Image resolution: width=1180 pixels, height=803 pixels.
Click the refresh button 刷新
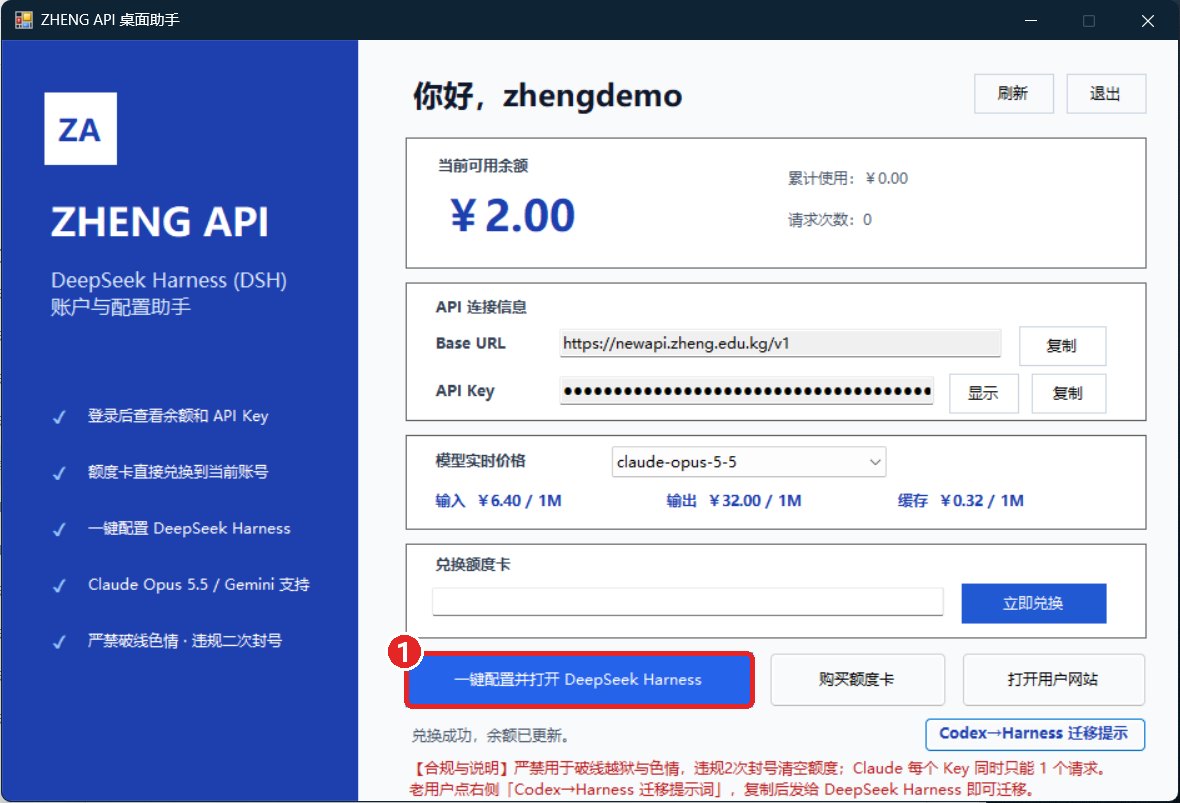point(1013,93)
